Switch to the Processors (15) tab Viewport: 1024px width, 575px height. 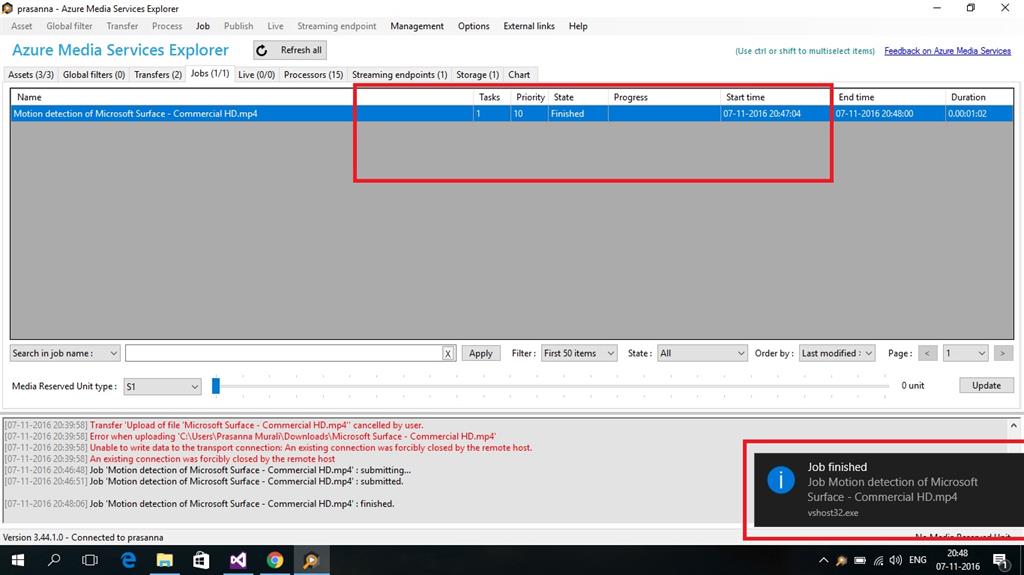(x=313, y=74)
